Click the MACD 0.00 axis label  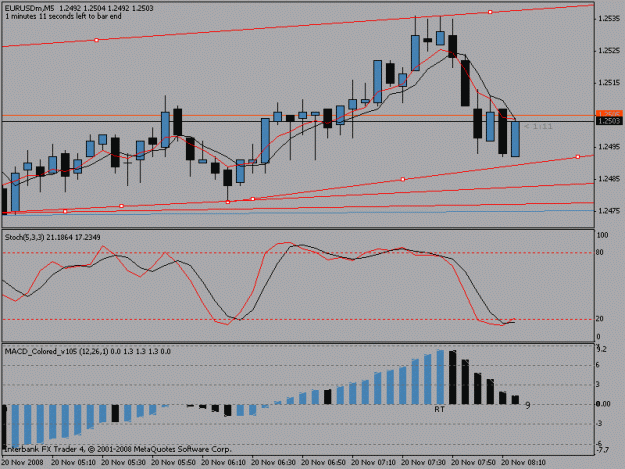click(x=603, y=404)
